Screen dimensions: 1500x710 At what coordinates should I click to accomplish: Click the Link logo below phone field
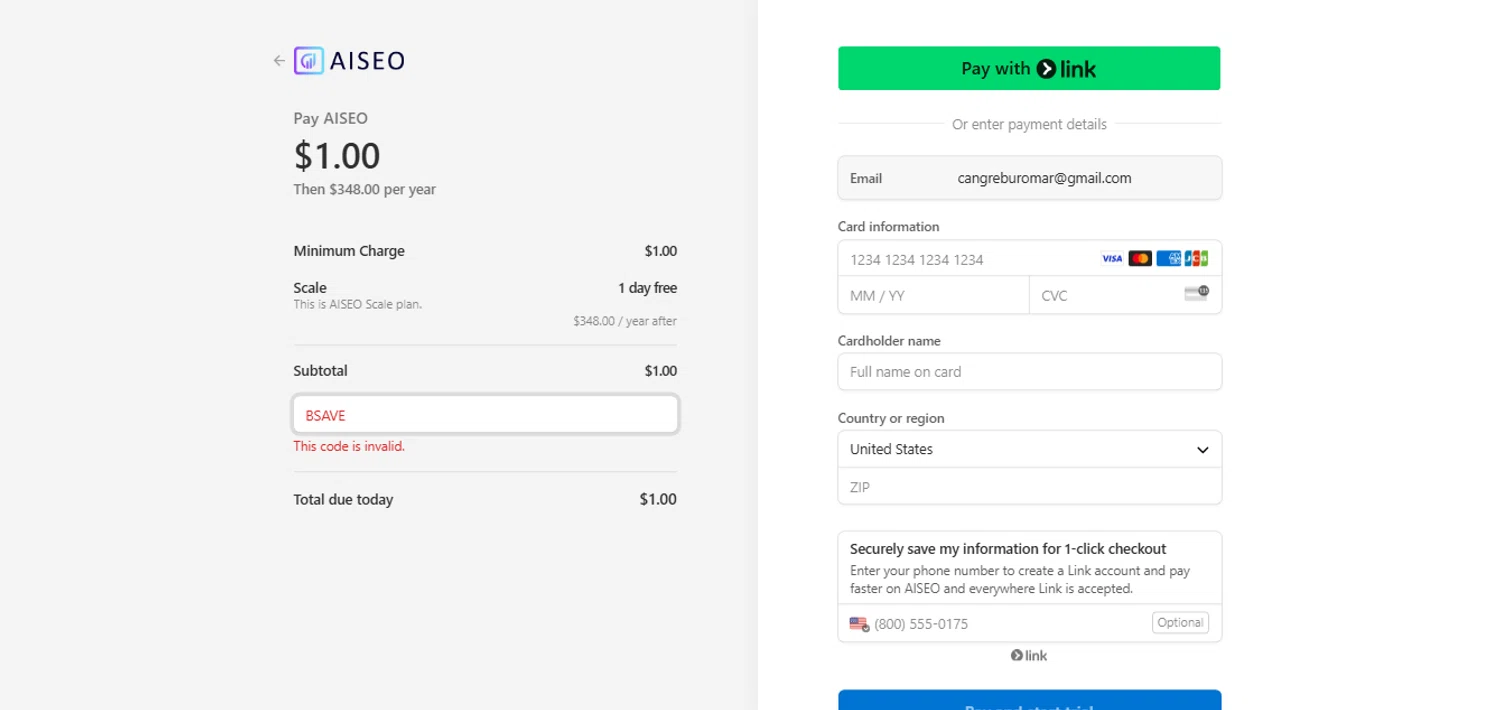click(1029, 656)
